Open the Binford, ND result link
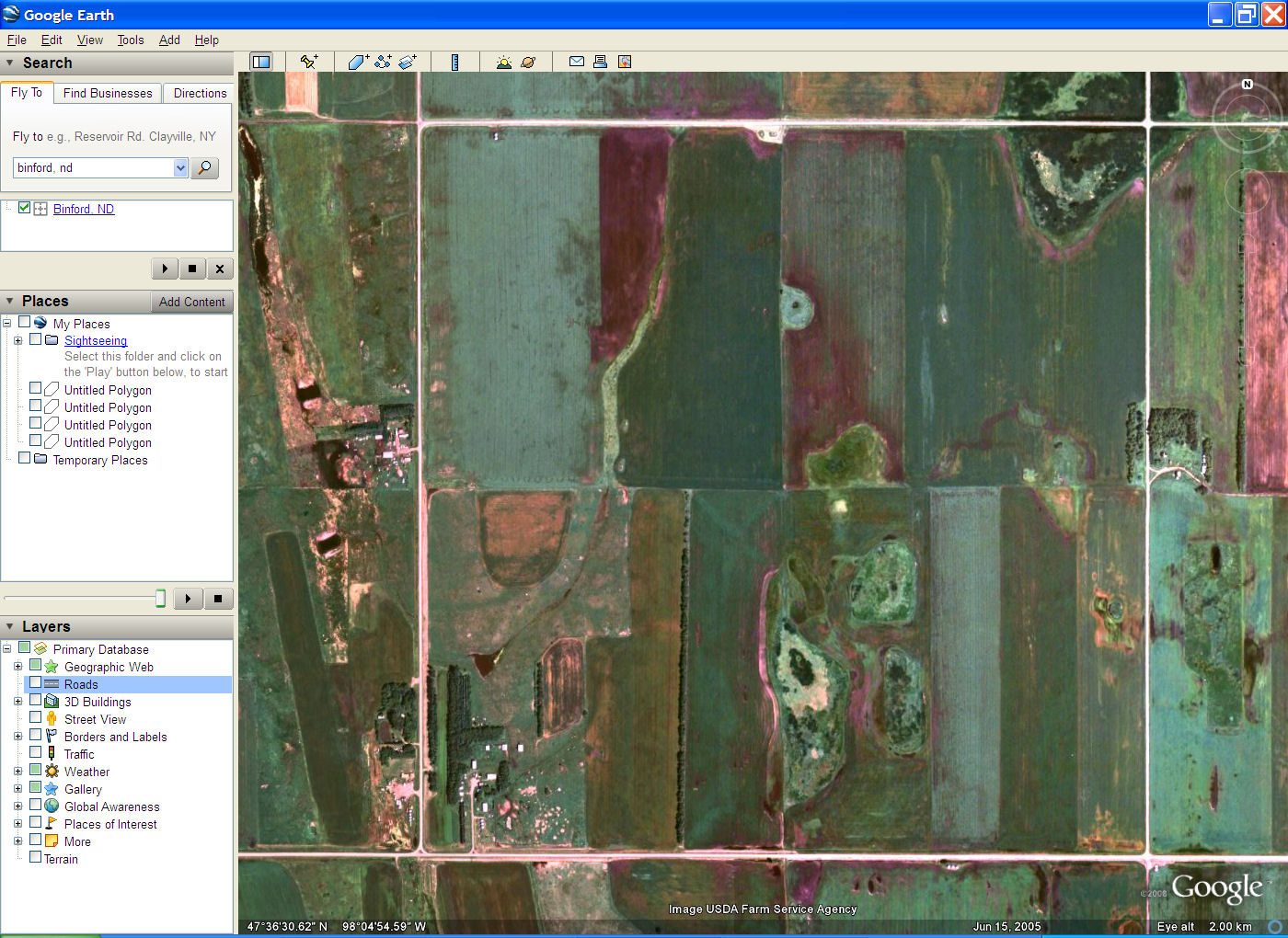The width and height of the screenshot is (1288, 938). click(84, 209)
